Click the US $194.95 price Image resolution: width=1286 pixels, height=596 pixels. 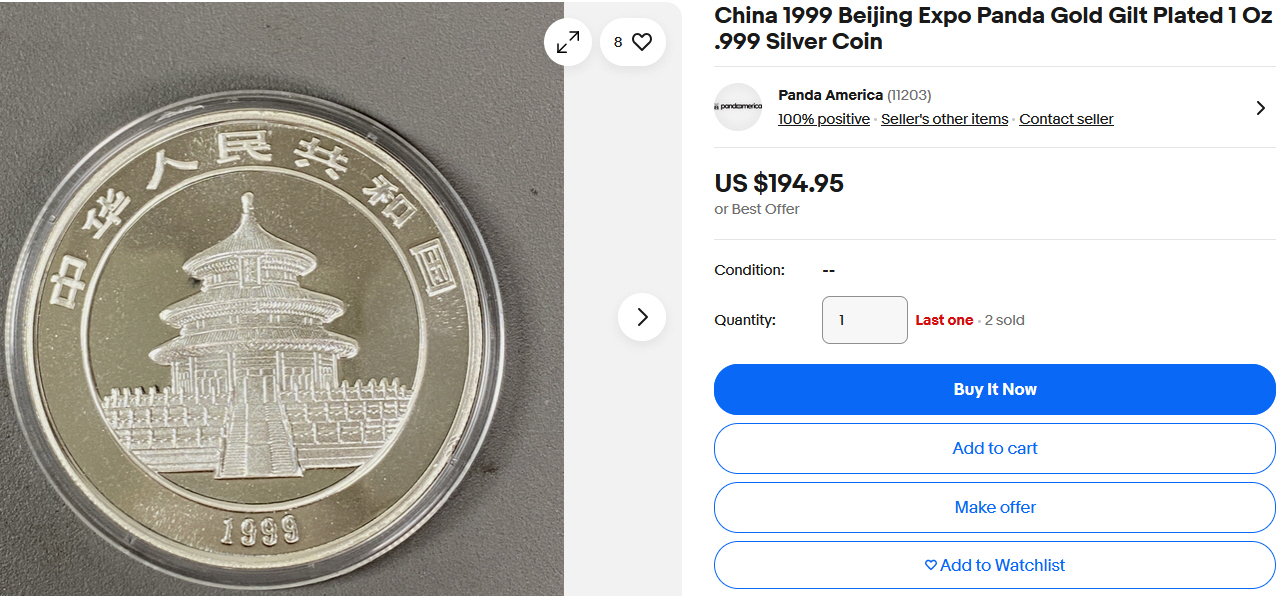[779, 184]
